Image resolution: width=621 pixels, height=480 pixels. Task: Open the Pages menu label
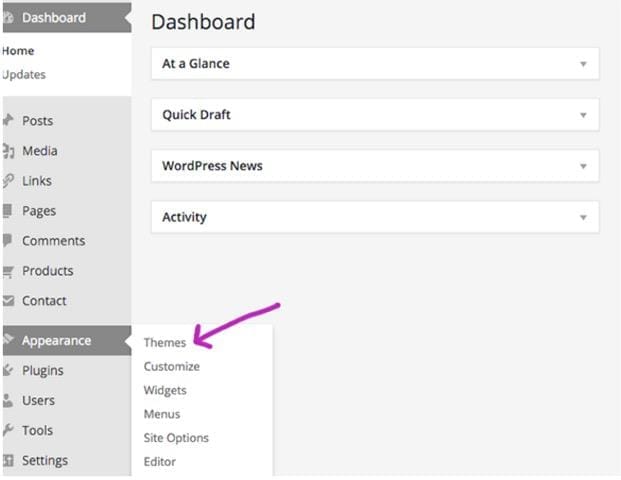point(39,211)
